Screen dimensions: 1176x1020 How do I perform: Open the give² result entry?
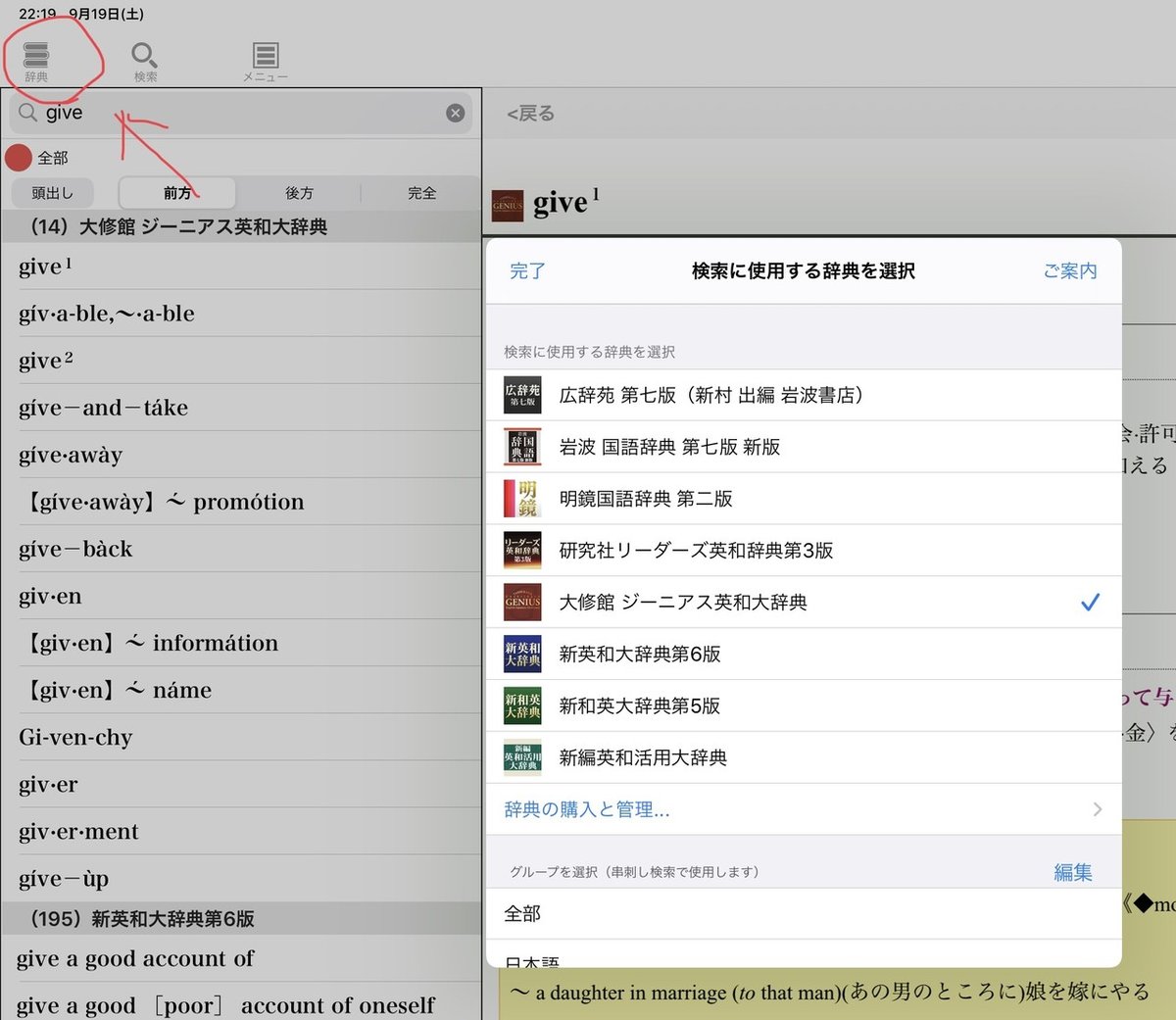click(x=241, y=361)
